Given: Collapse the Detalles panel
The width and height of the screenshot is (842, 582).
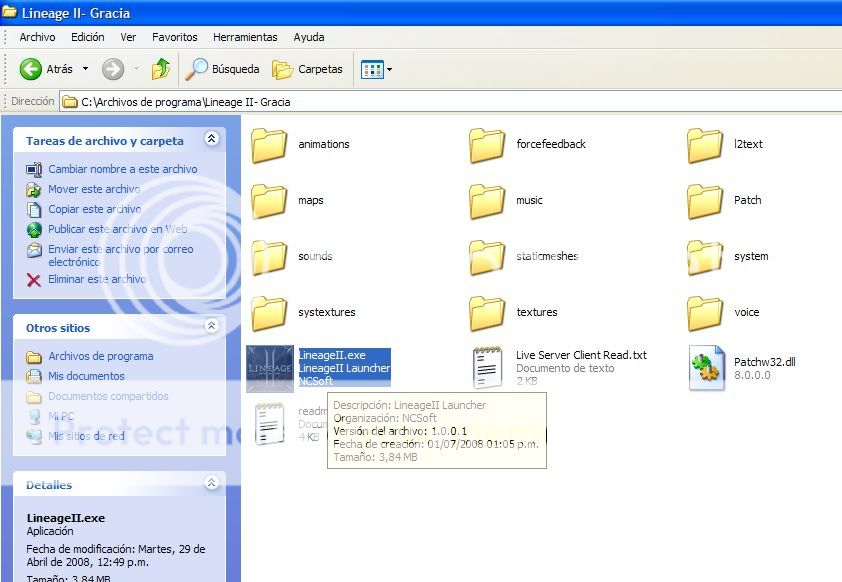Looking at the screenshot, I should pos(212,483).
